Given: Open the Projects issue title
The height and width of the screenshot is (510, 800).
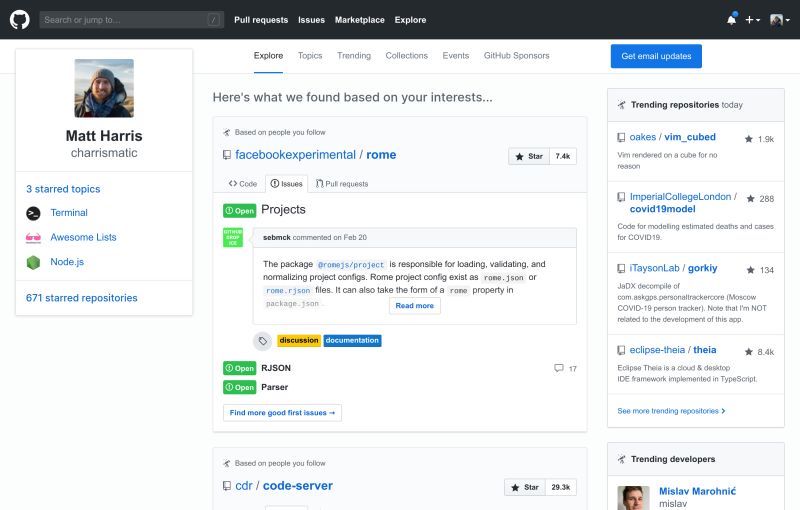Looking at the screenshot, I should click(283, 210).
